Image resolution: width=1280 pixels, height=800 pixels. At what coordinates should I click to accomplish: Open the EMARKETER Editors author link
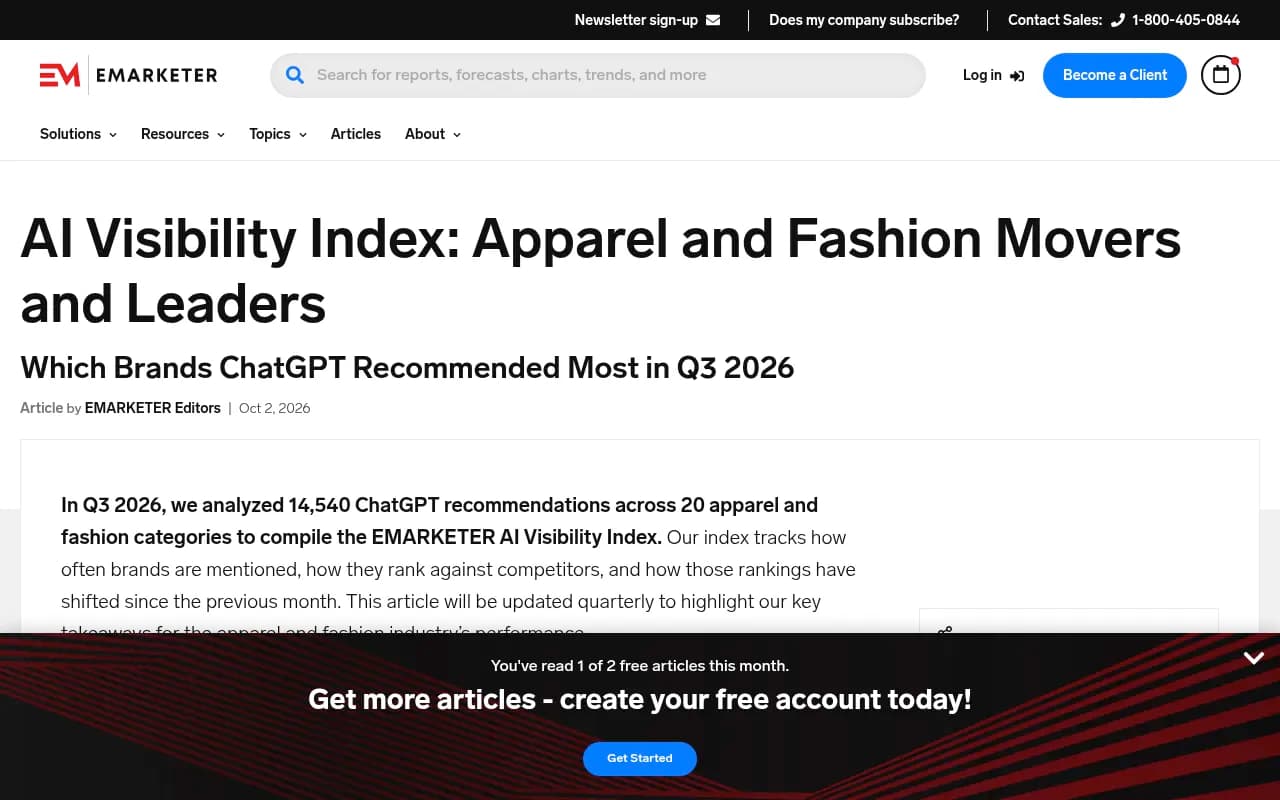pos(153,408)
